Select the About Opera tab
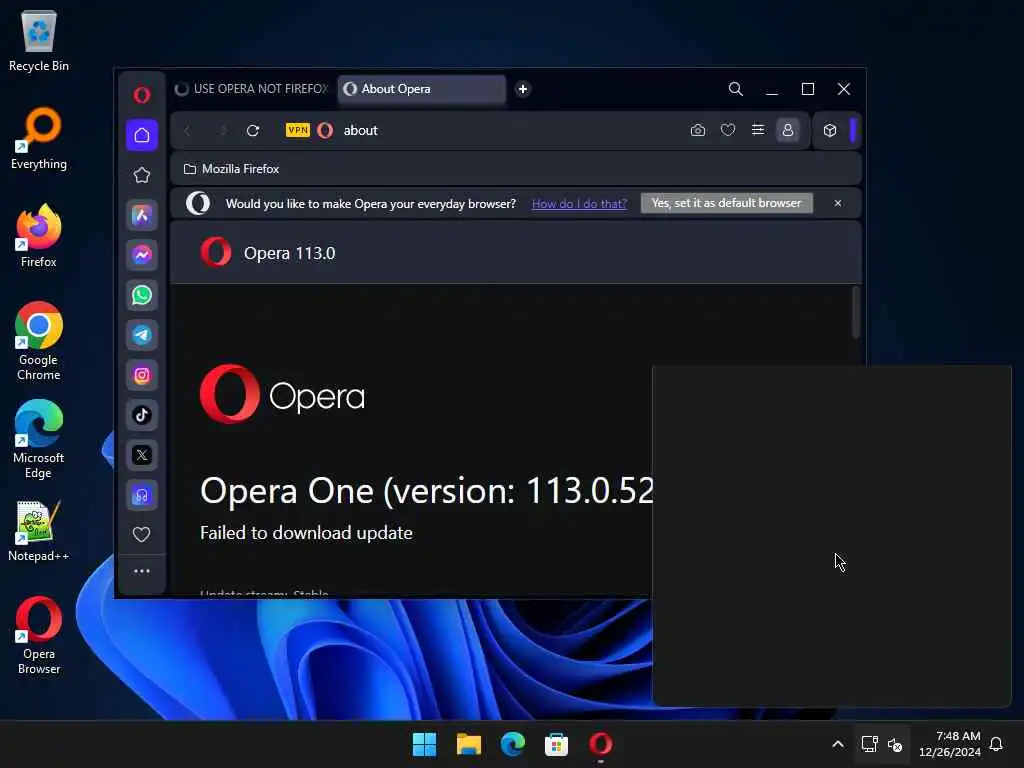 (x=422, y=89)
